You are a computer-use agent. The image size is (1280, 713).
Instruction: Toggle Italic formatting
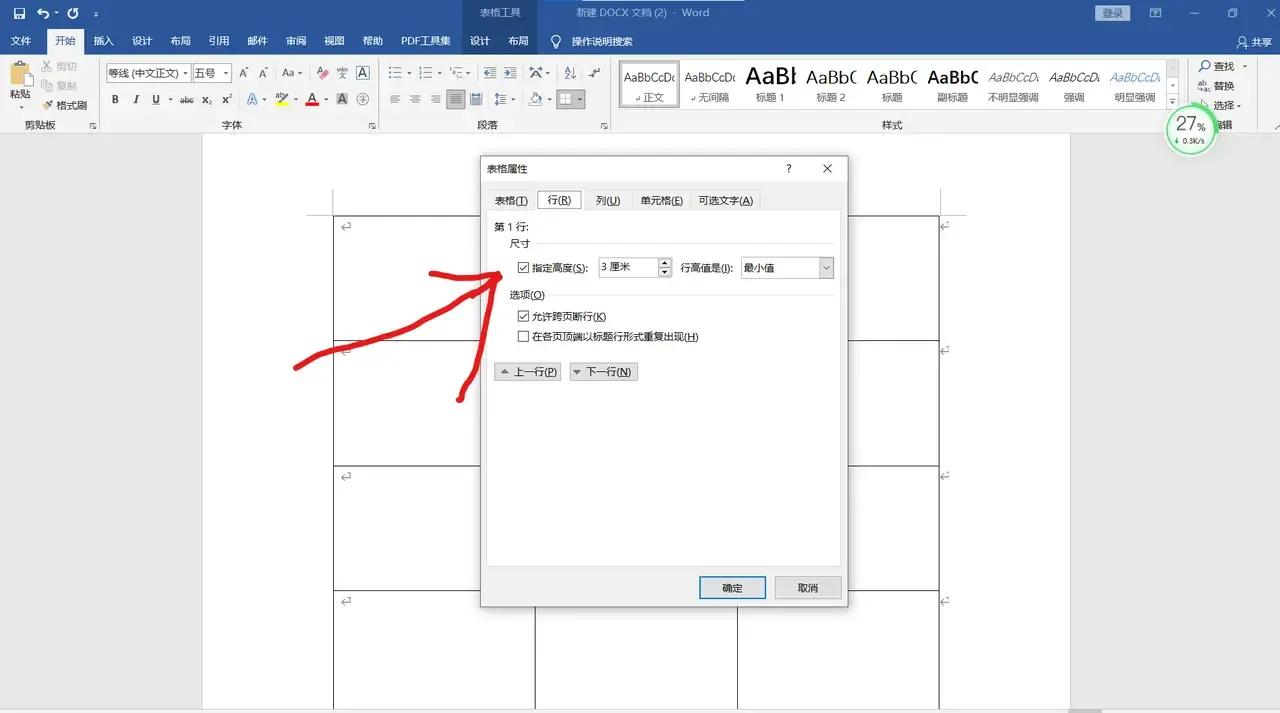[135, 99]
